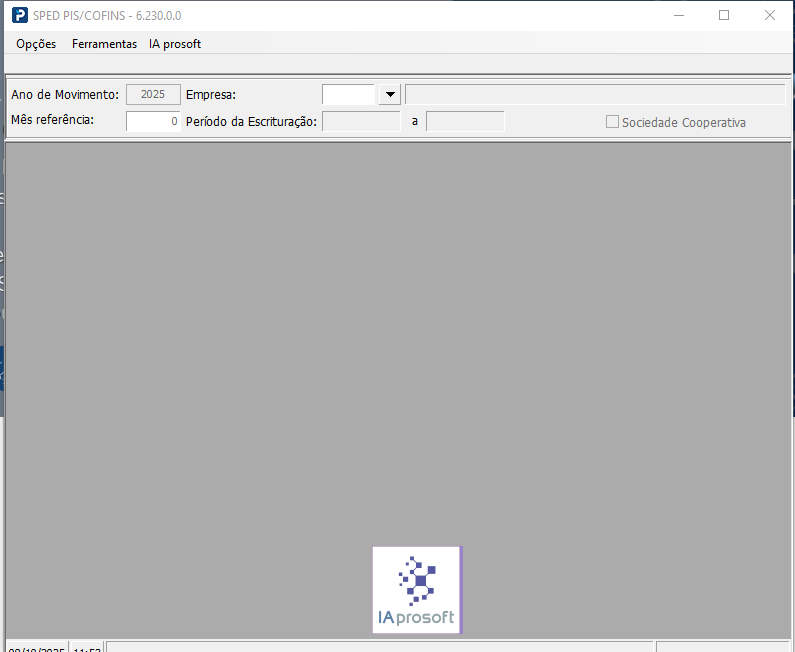Click the 'Período da Escrituração:' label

[251, 122]
